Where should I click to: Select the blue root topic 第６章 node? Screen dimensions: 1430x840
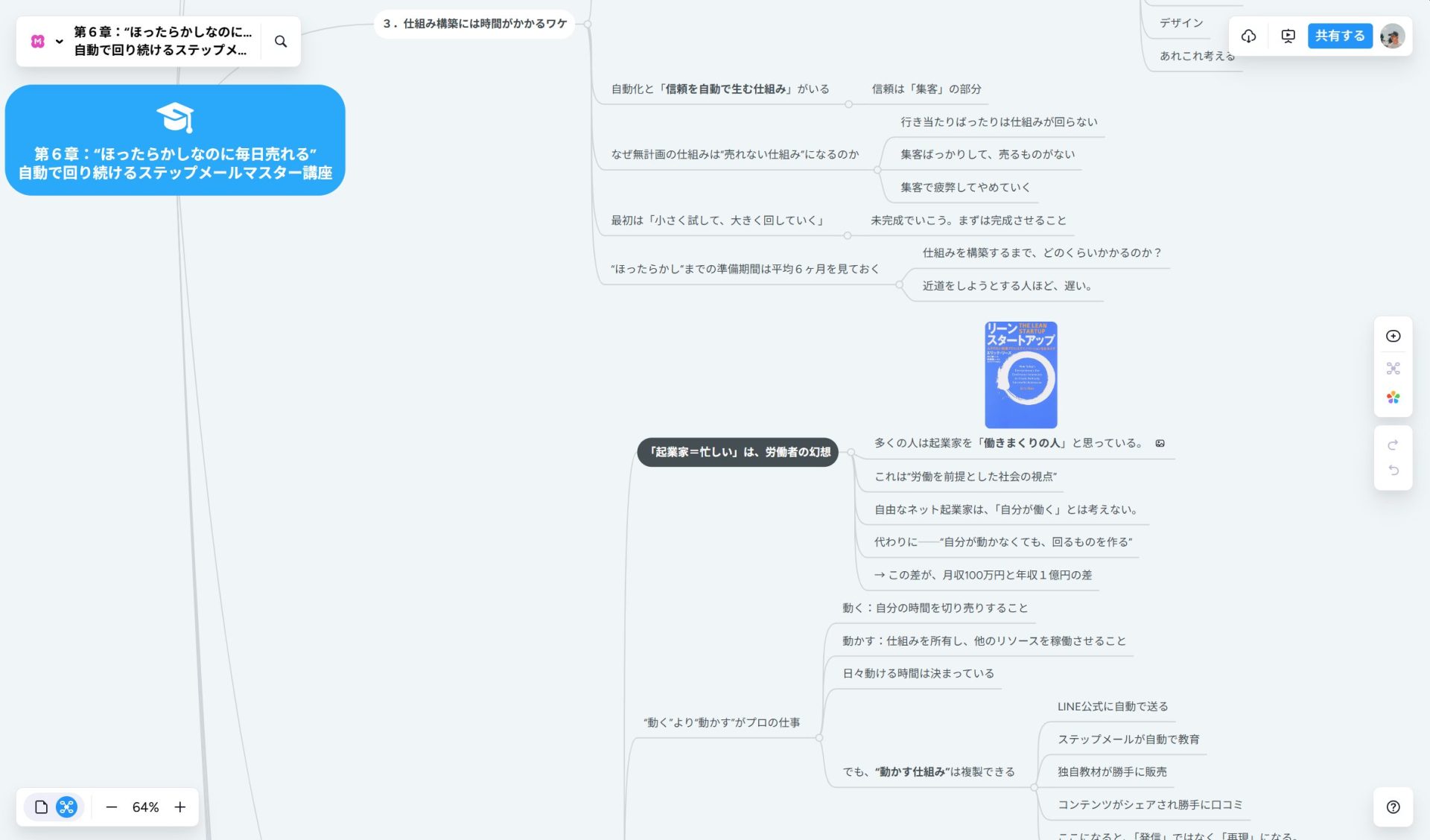175,140
